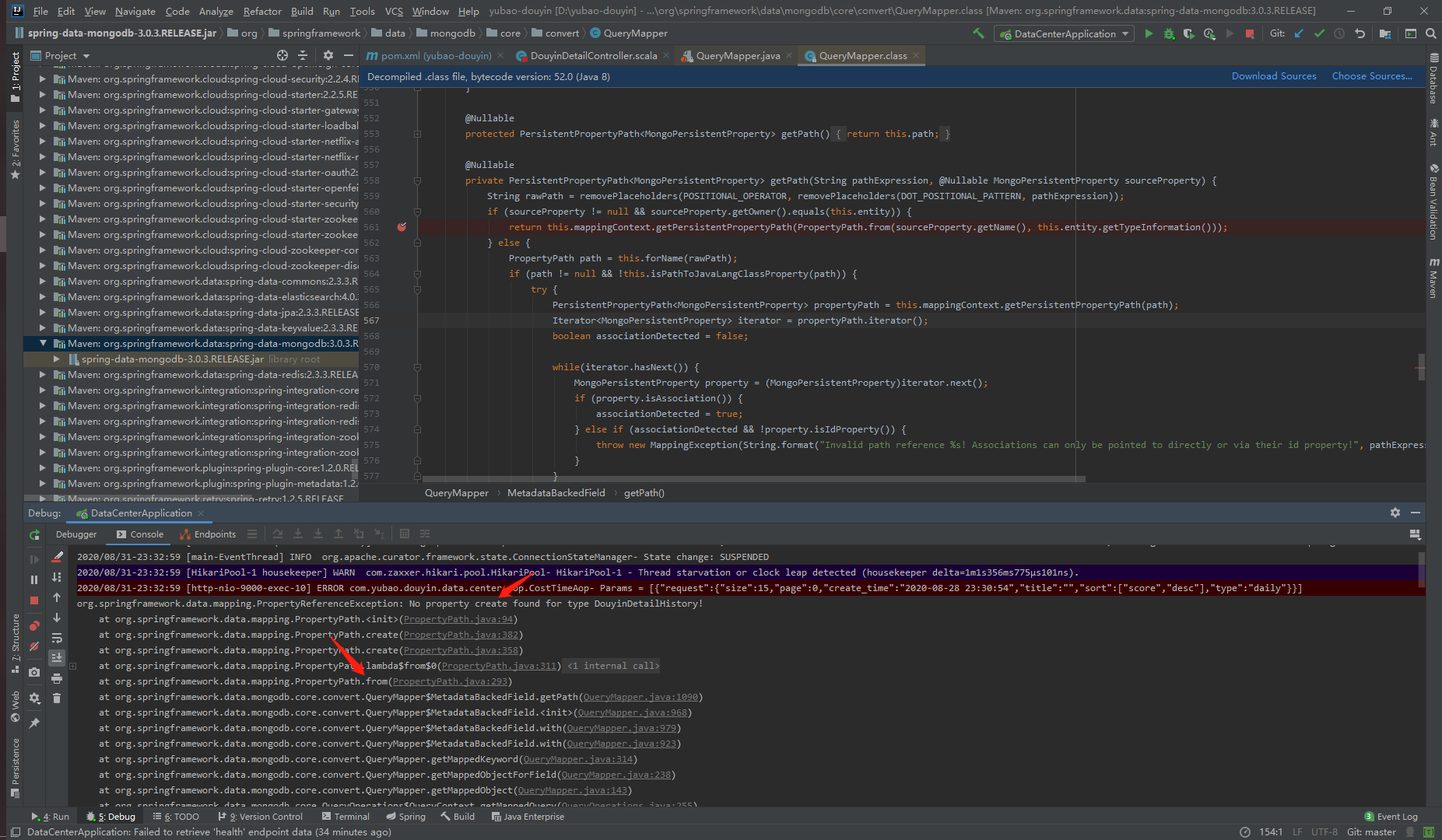Collapse spring-data-mongodb:3.0.3 library node
This screenshot has width=1442, height=840.
[x=43, y=343]
